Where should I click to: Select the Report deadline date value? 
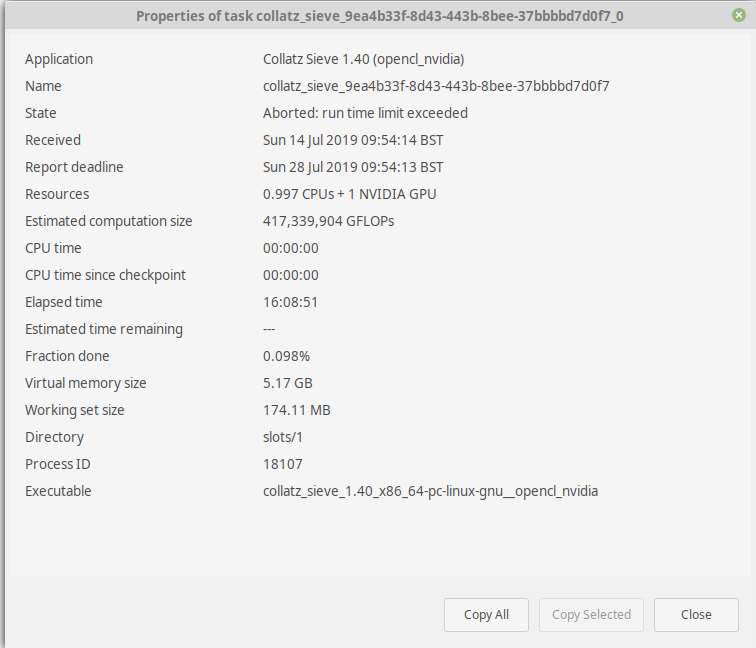353,167
